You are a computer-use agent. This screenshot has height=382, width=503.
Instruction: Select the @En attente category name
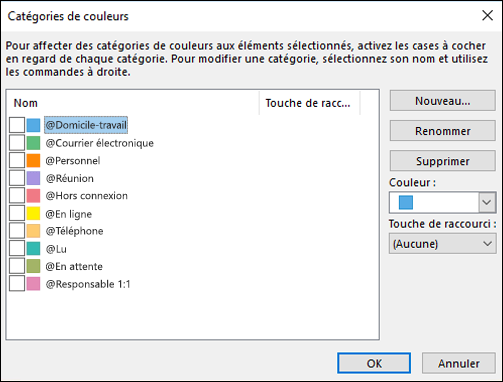[74, 266]
